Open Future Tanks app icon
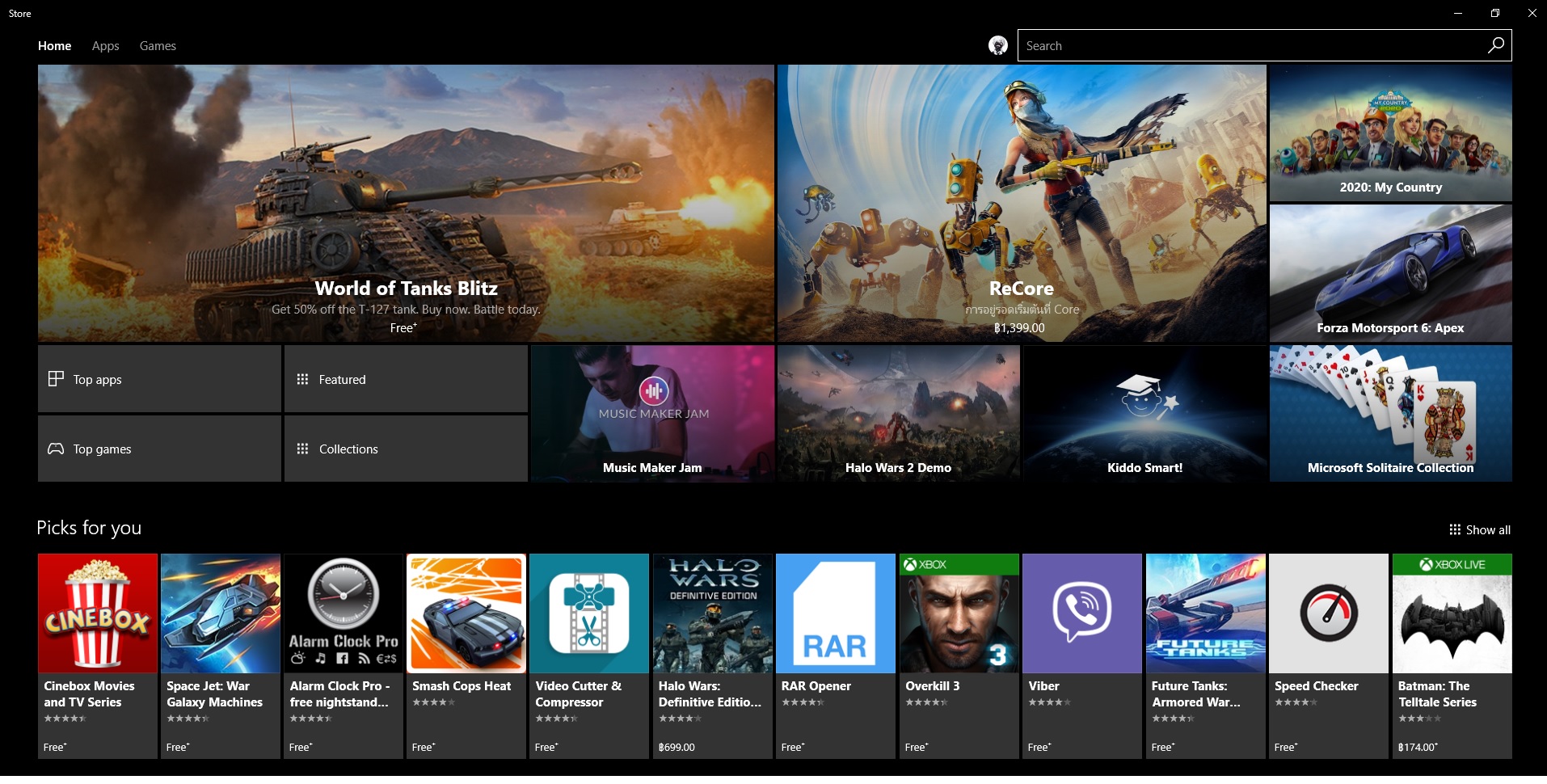The image size is (1547, 784). click(x=1206, y=613)
